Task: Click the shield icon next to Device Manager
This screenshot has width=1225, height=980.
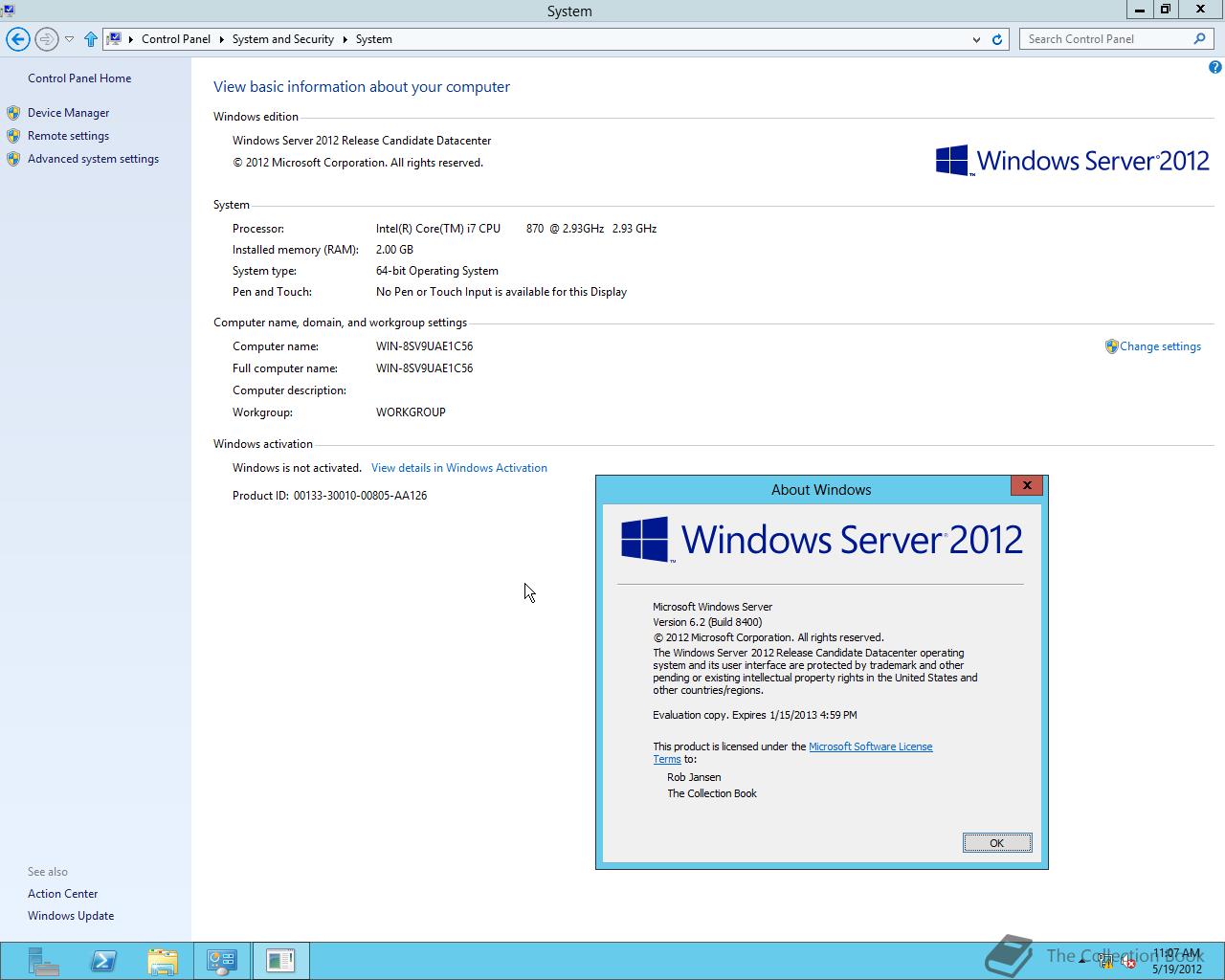Action: coord(13,113)
